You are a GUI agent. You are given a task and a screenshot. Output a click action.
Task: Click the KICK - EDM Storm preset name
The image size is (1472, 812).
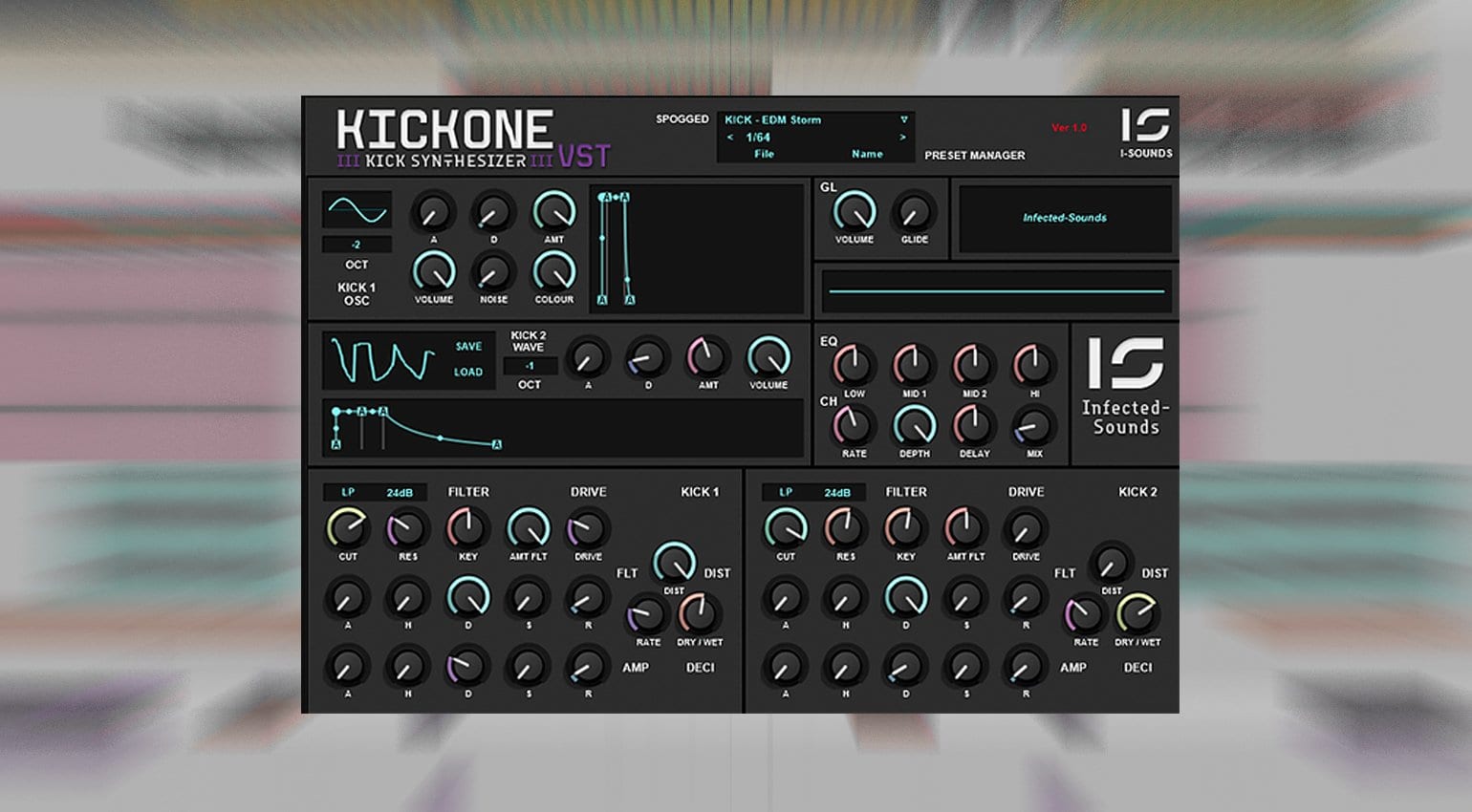coord(772,119)
